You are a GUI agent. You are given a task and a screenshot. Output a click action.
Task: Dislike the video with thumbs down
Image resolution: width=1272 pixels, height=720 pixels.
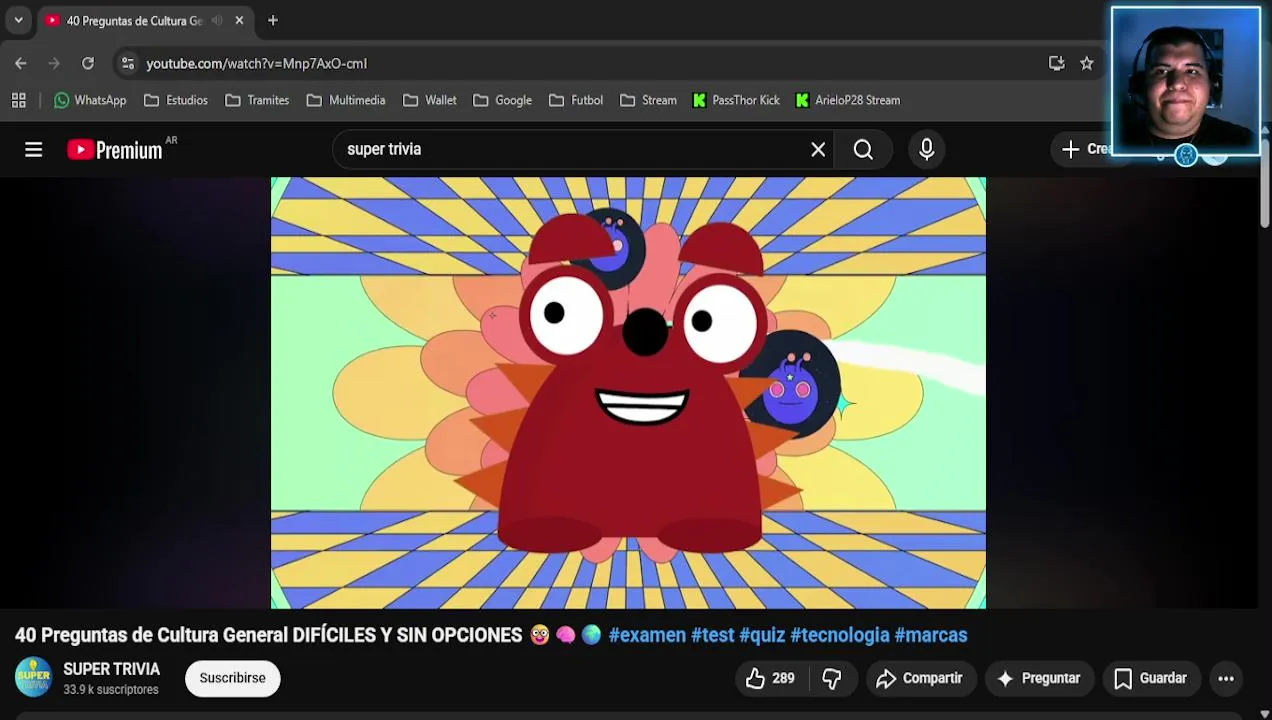coord(832,678)
